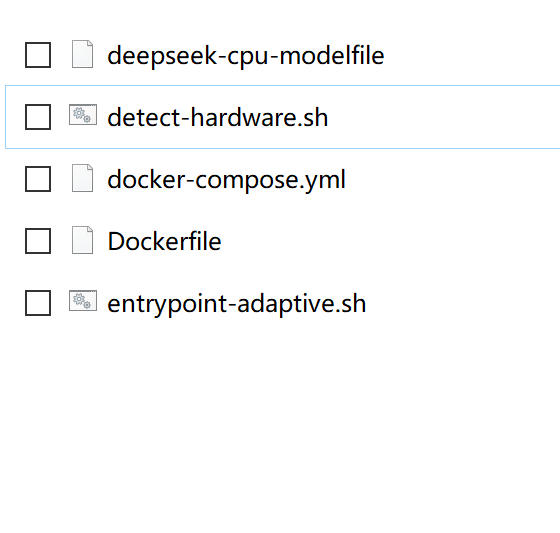The width and height of the screenshot is (560, 533).
Task: Click the gear script icon for detect-hardware.sh
Action: pyautogui.click(x=83, y=115)
